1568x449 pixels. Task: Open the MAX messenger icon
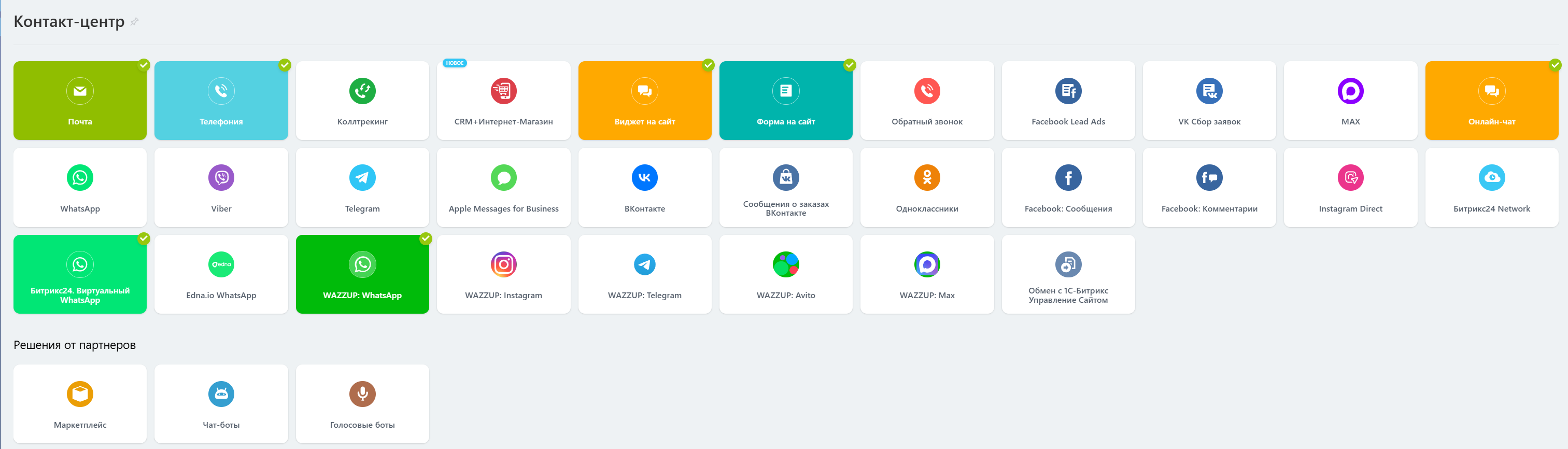[1351, 91]
